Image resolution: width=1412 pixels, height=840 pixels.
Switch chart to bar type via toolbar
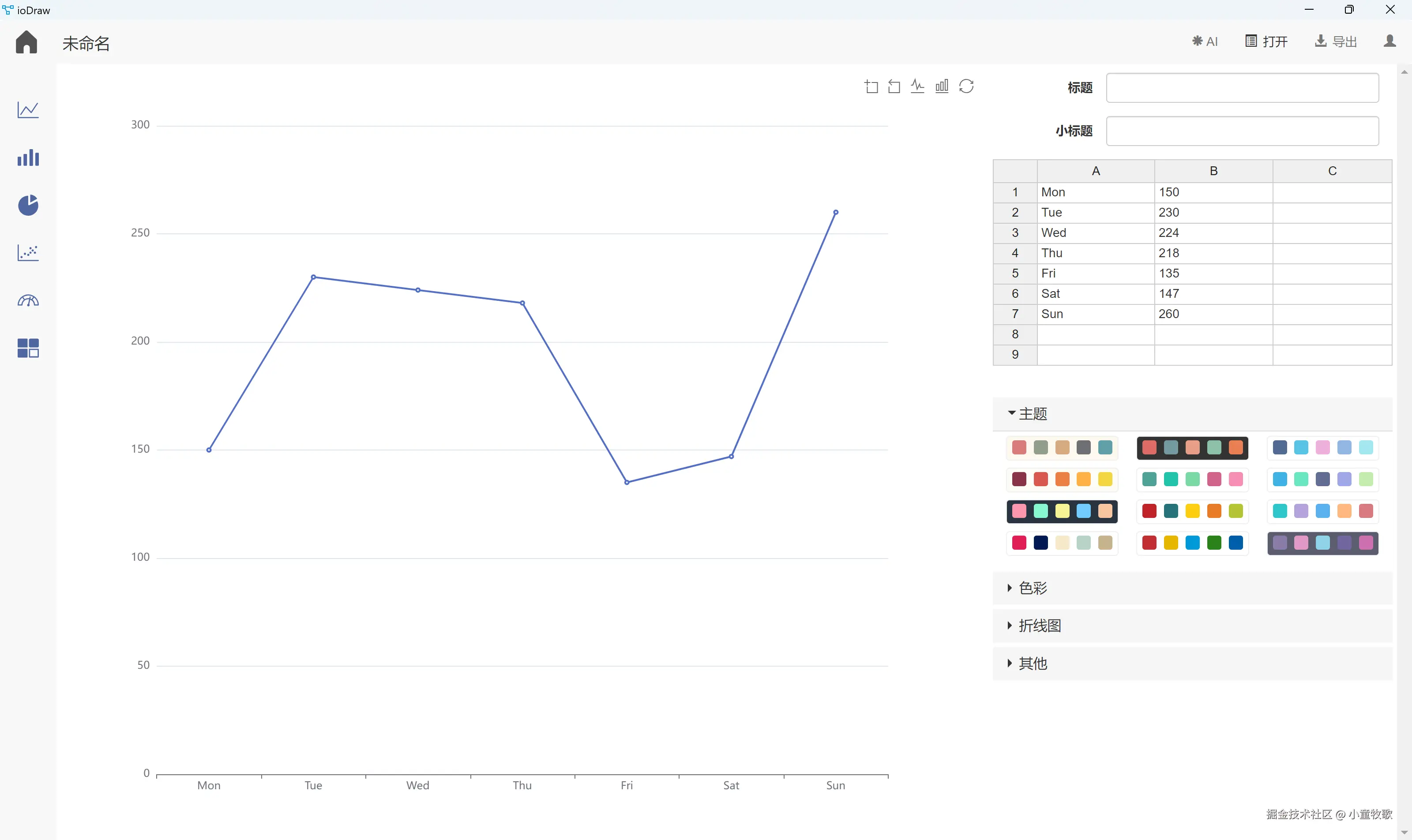[942, 86]
